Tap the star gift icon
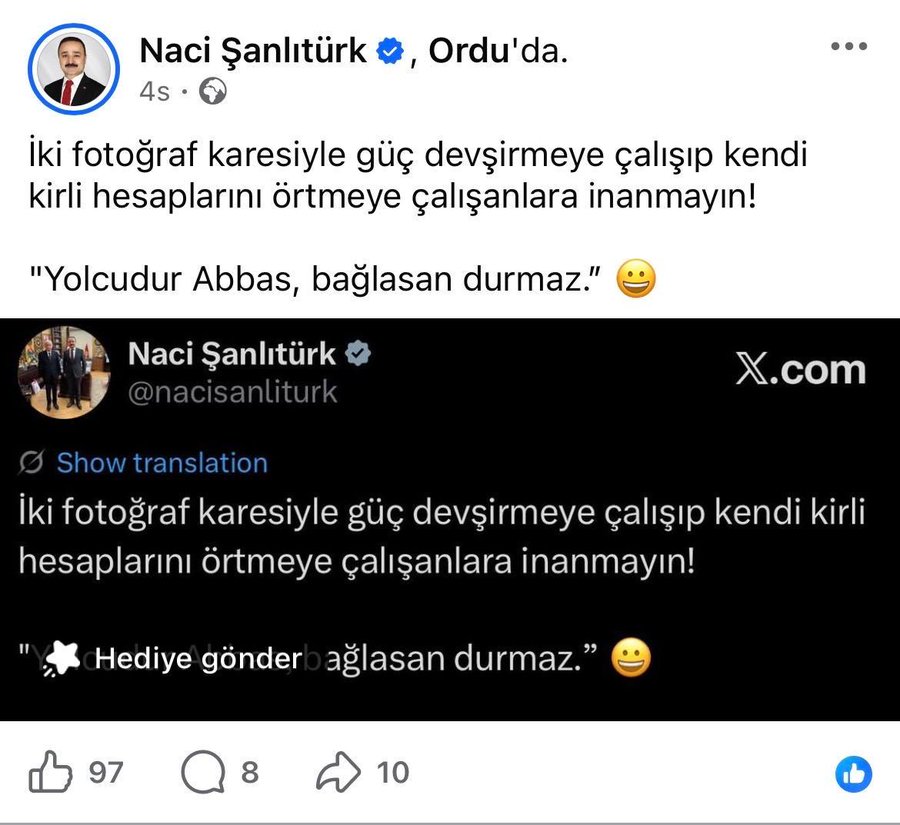The height and width of the screenshot is (825, 900). pos(61,659)
